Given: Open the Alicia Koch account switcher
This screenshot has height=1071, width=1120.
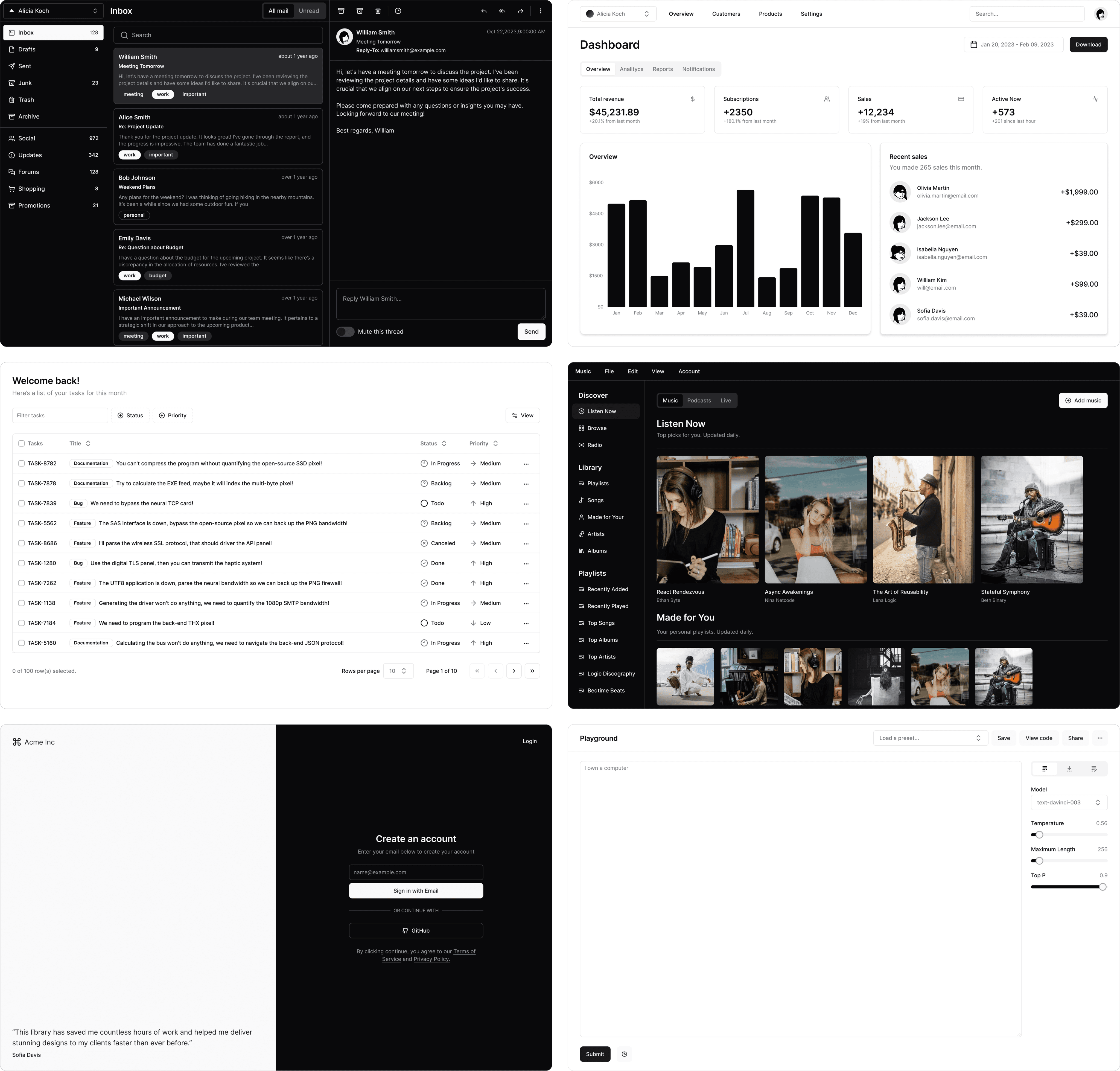Looking at the screenshot, I should click(x=52, y=10).
